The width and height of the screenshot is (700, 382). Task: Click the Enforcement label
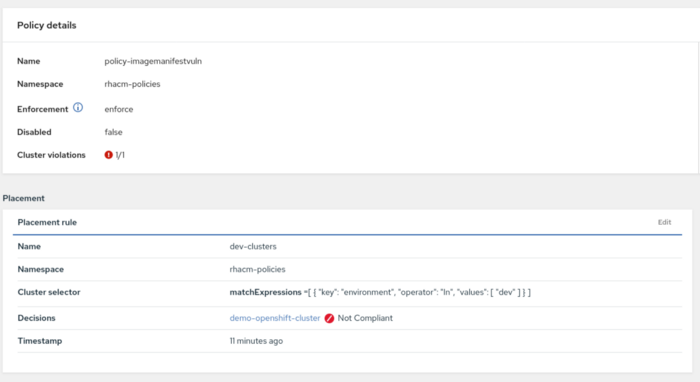click(42, 109)
